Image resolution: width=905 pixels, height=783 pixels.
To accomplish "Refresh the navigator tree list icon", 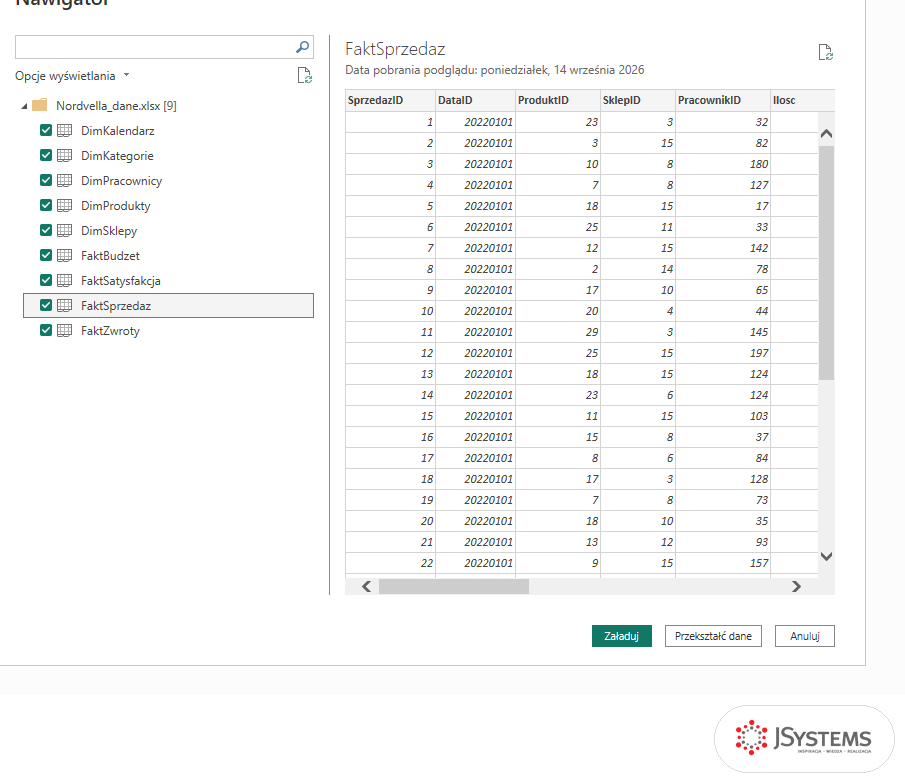I will coord(305,76).
